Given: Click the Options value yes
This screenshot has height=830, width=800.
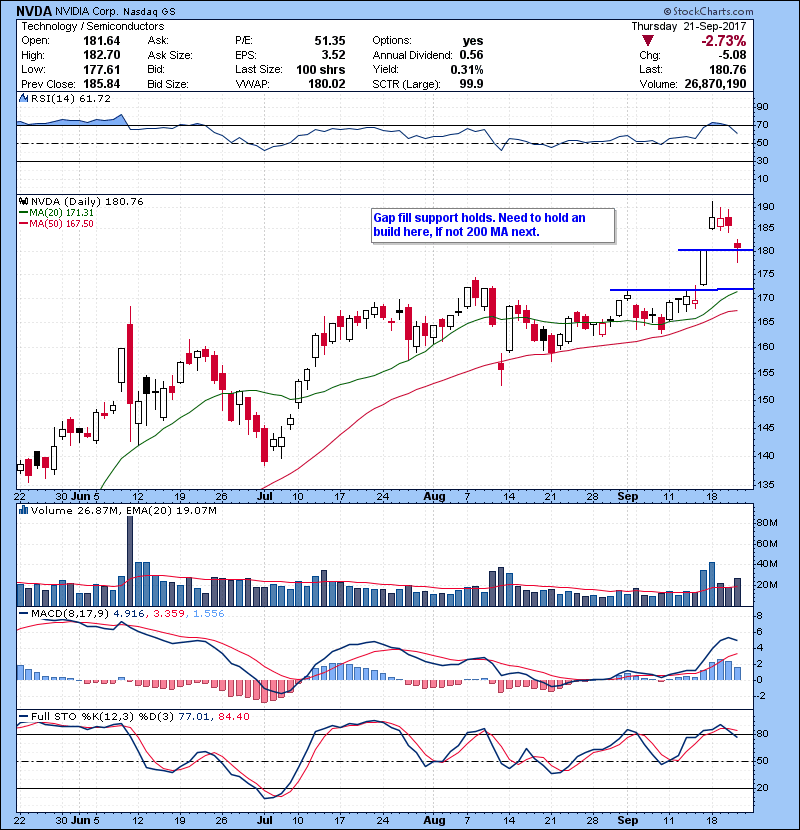Looking at the screenshot, I should tap(473, 41).
